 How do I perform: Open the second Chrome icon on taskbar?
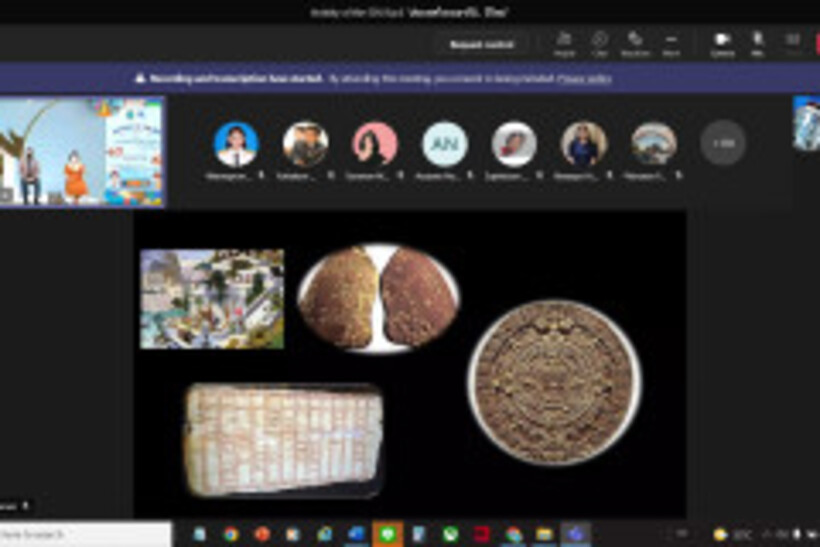pyautogui.click(x=514, y=534)
